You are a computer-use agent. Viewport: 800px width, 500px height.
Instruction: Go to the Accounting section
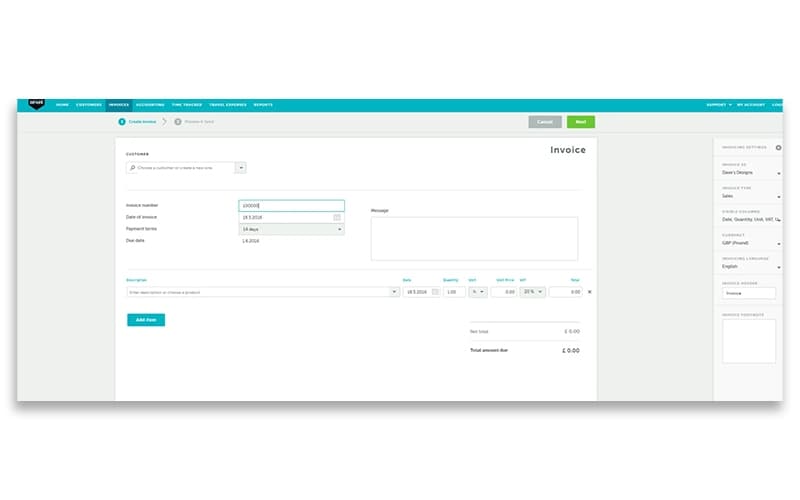click(150, 105)
